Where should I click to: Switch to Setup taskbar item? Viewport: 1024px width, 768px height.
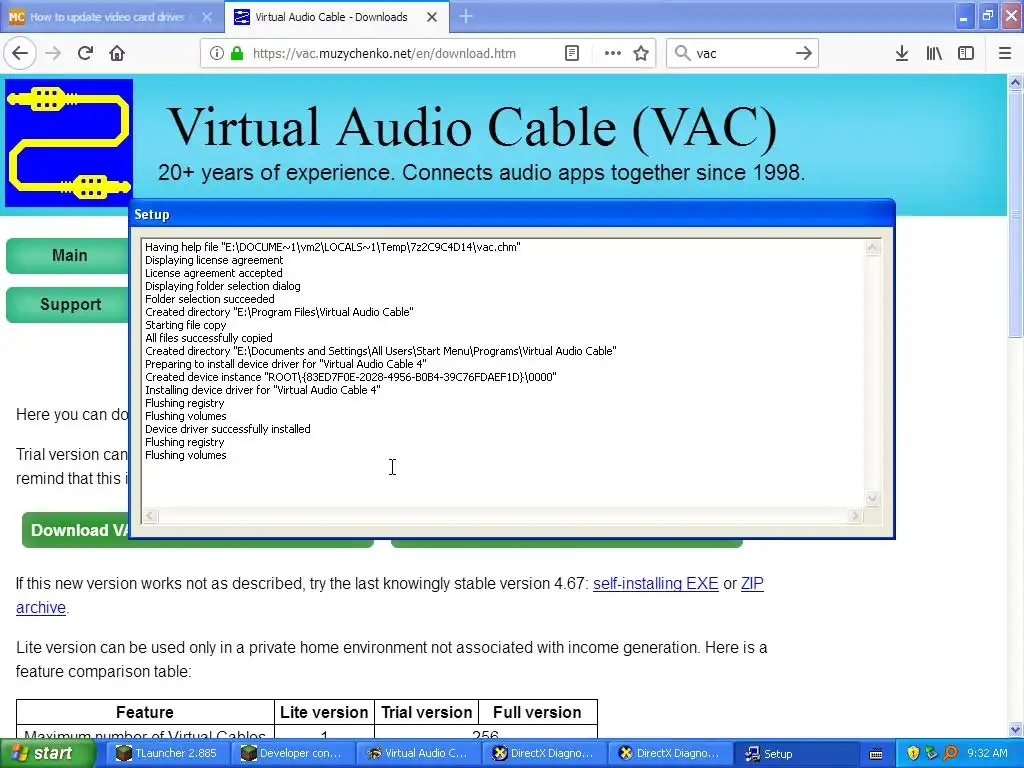pyautogui.click(x=796, y=753)
